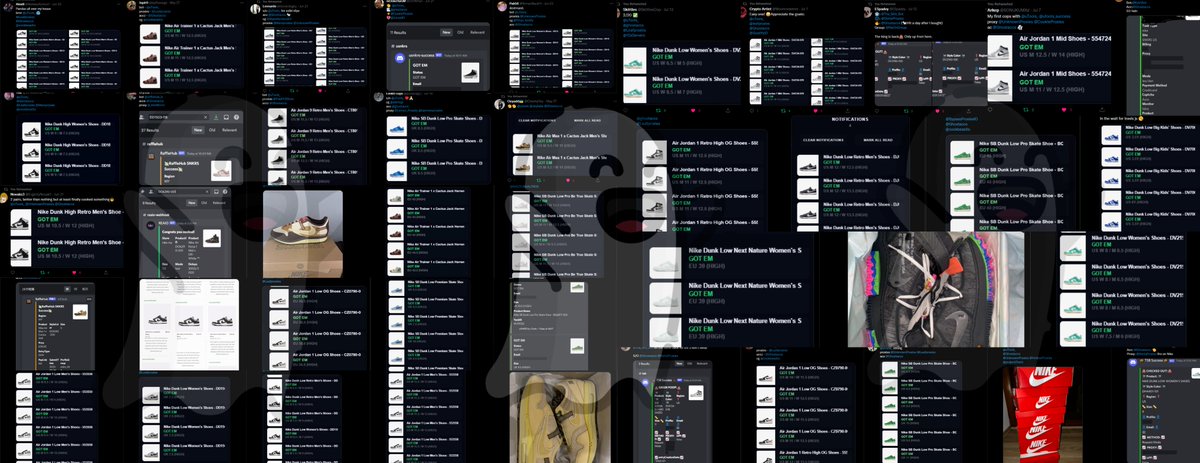Like the Air Jordan 1 Mid Shoes tweet
Screen dimensions: 1200x463
pos(1063,109)
